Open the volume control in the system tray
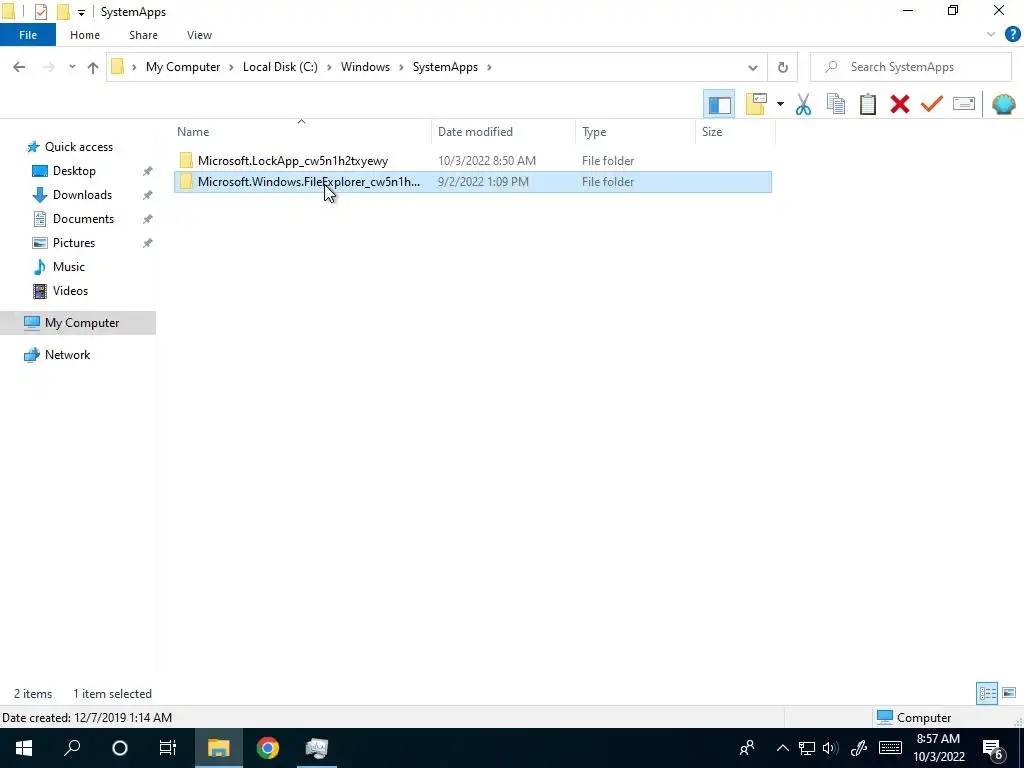Image resolution: width=1024 pixels, height=768 pixels. [x=830, y=748]
